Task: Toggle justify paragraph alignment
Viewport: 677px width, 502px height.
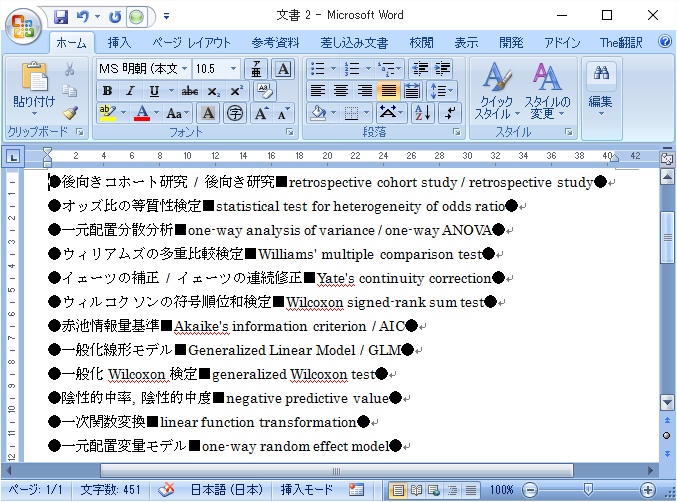Action: tap(388, 91)
